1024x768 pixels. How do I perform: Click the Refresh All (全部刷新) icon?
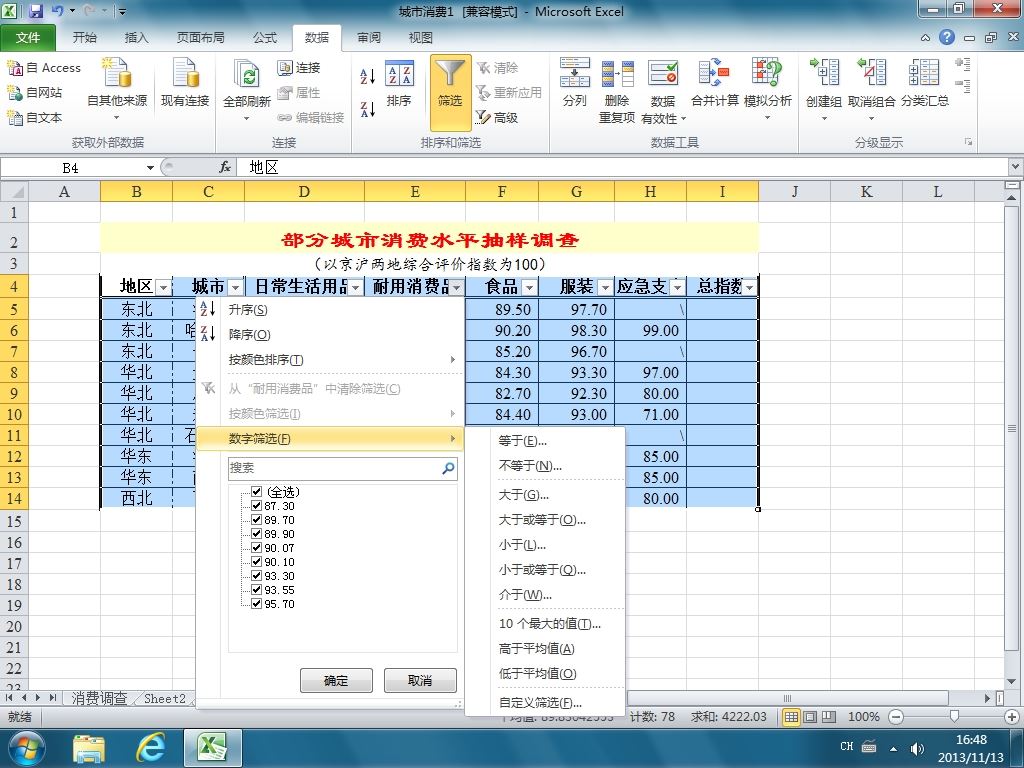coord(246,73)
